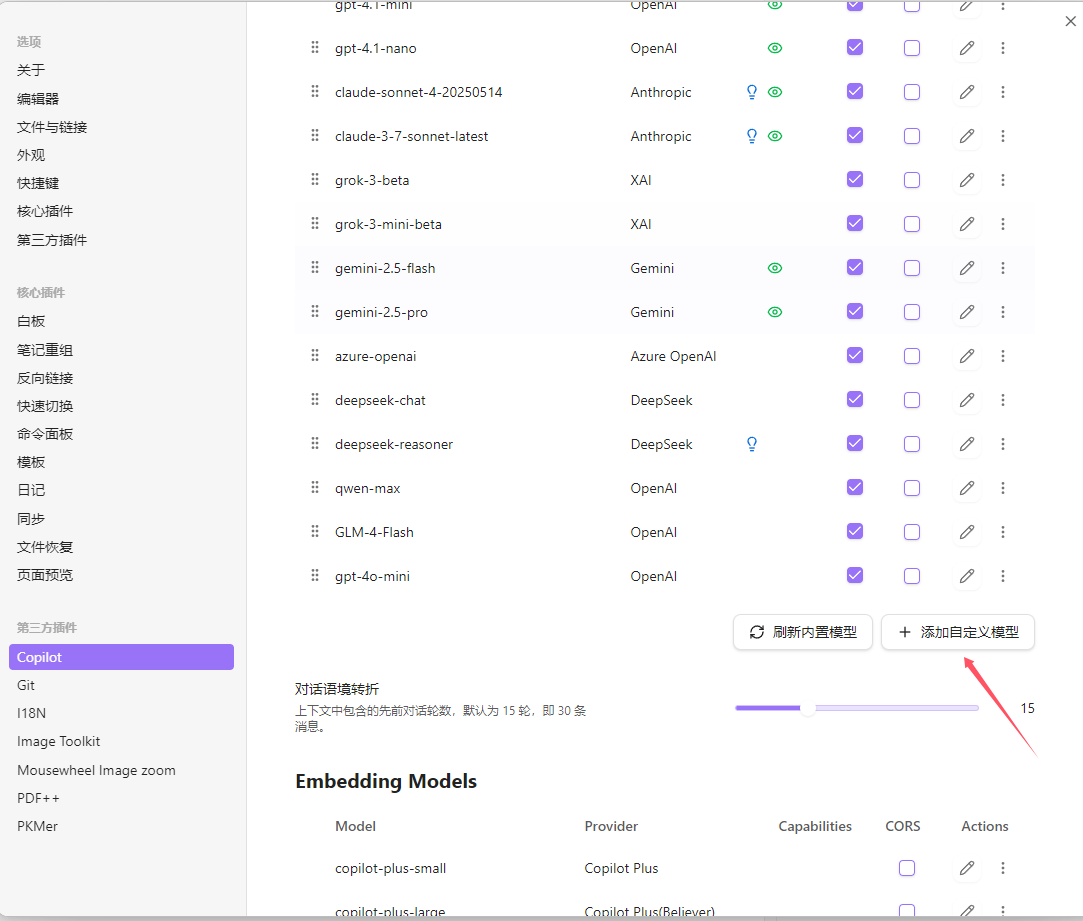The height and width of the screenshot is (921, 1083).
Task: Open more options for deepseek-chat
Action: coord(1003,400)
